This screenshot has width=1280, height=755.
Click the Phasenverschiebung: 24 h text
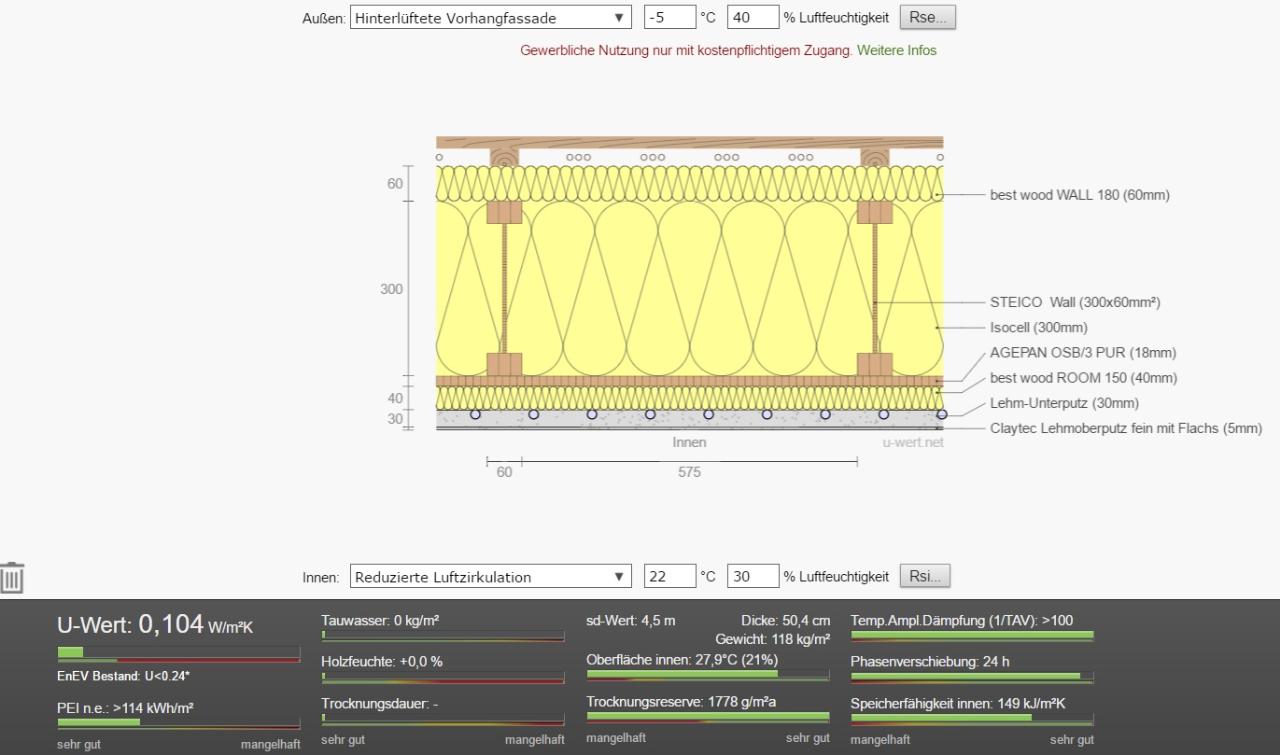tap(930, 662)
